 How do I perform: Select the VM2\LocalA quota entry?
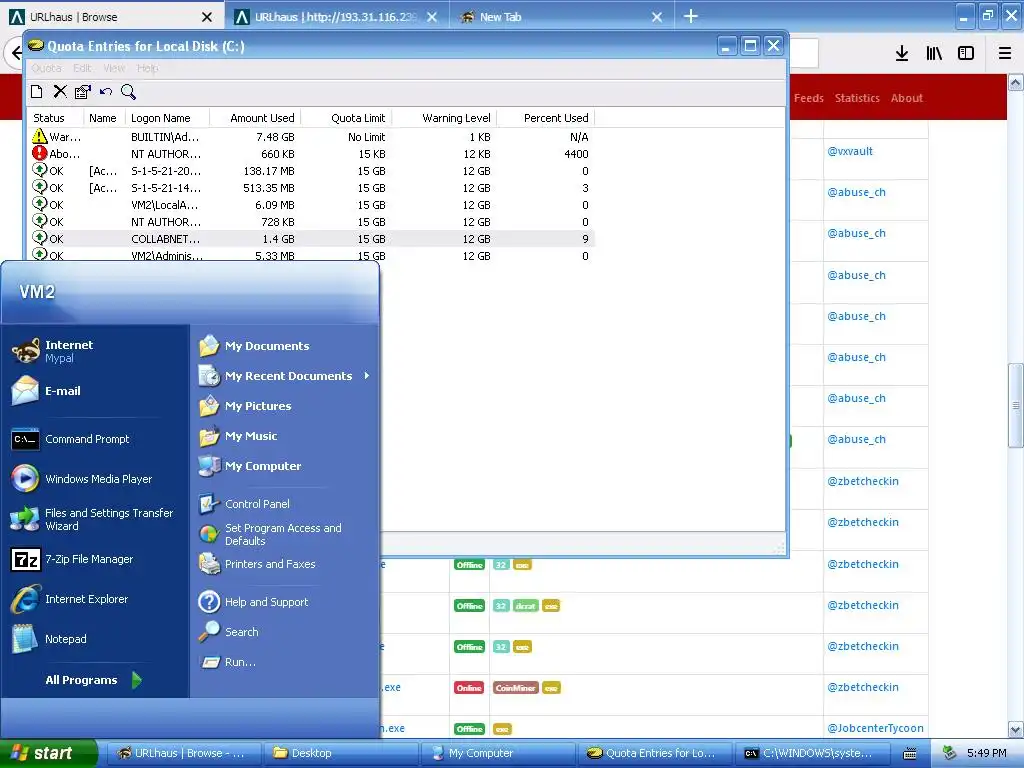(311, 205)
